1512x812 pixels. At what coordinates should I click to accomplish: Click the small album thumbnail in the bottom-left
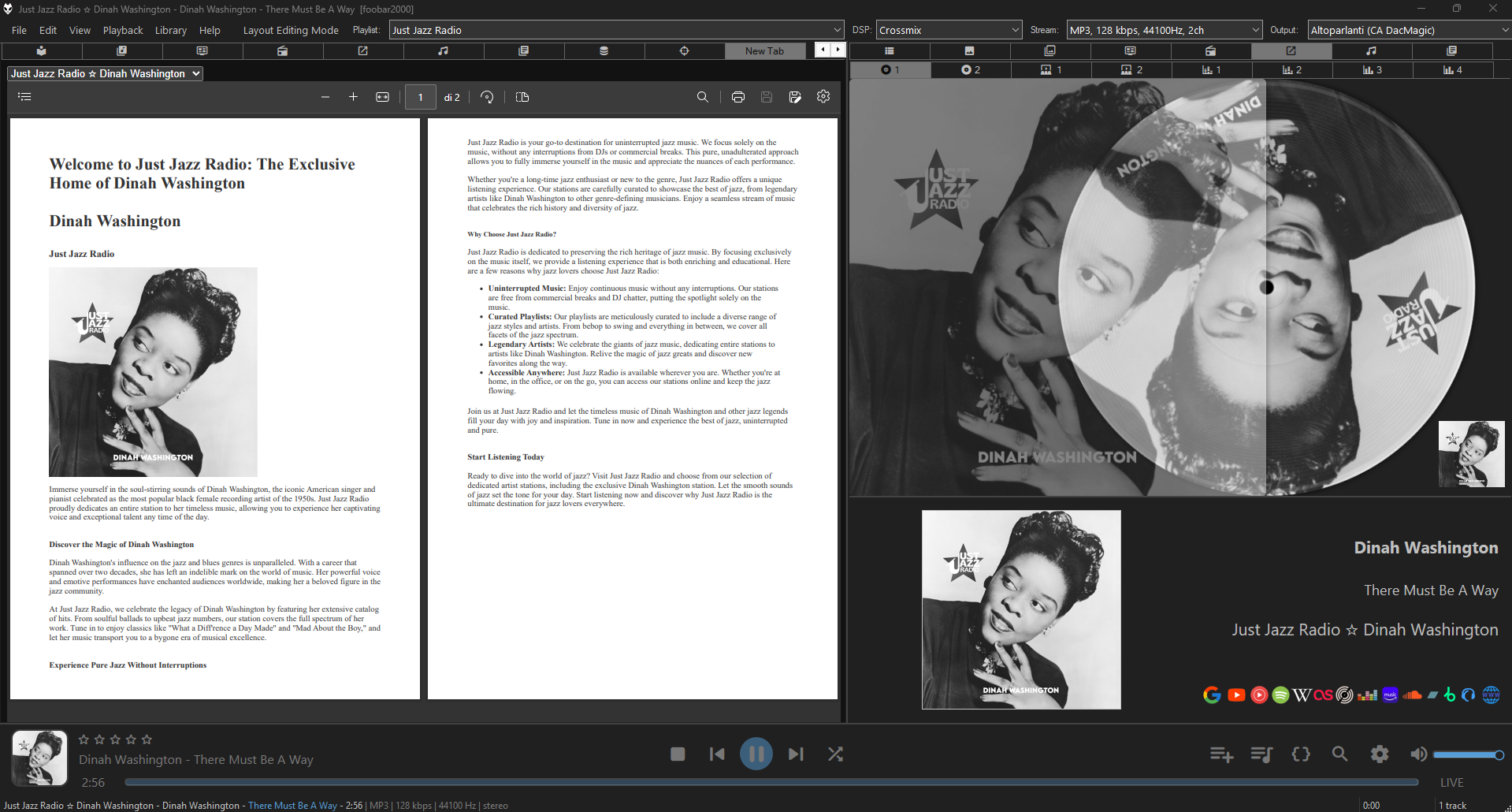[x=39, y=758]
